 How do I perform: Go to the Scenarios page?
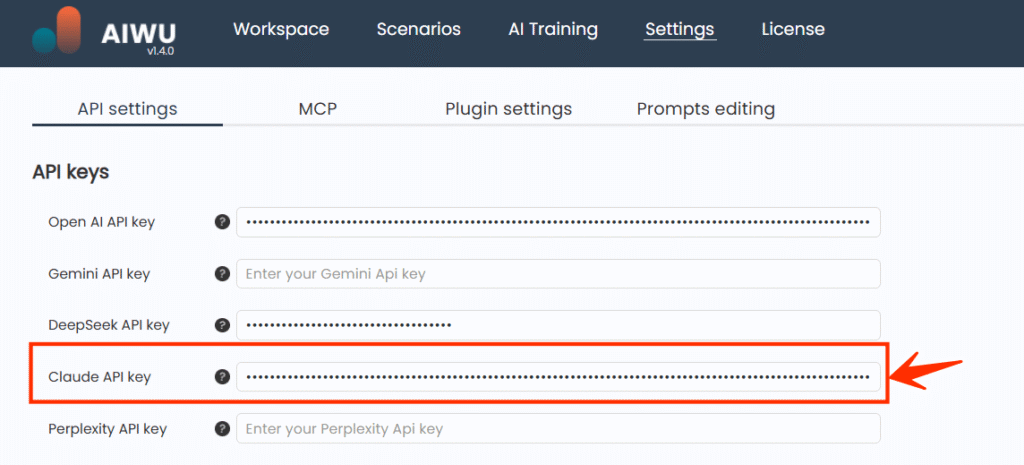[418, 29]
